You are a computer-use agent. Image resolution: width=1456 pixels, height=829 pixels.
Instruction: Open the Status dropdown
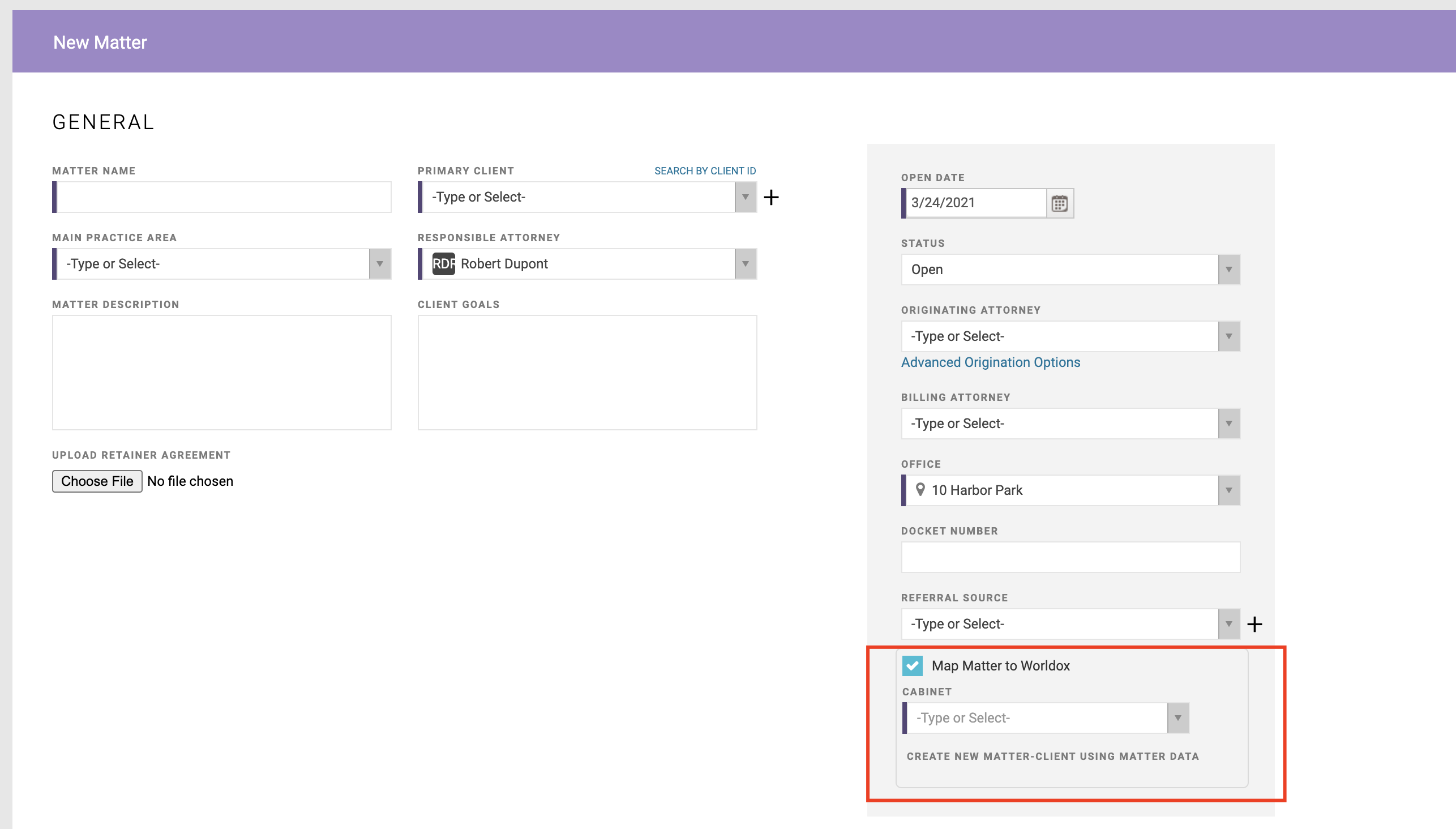point(1228,270)
